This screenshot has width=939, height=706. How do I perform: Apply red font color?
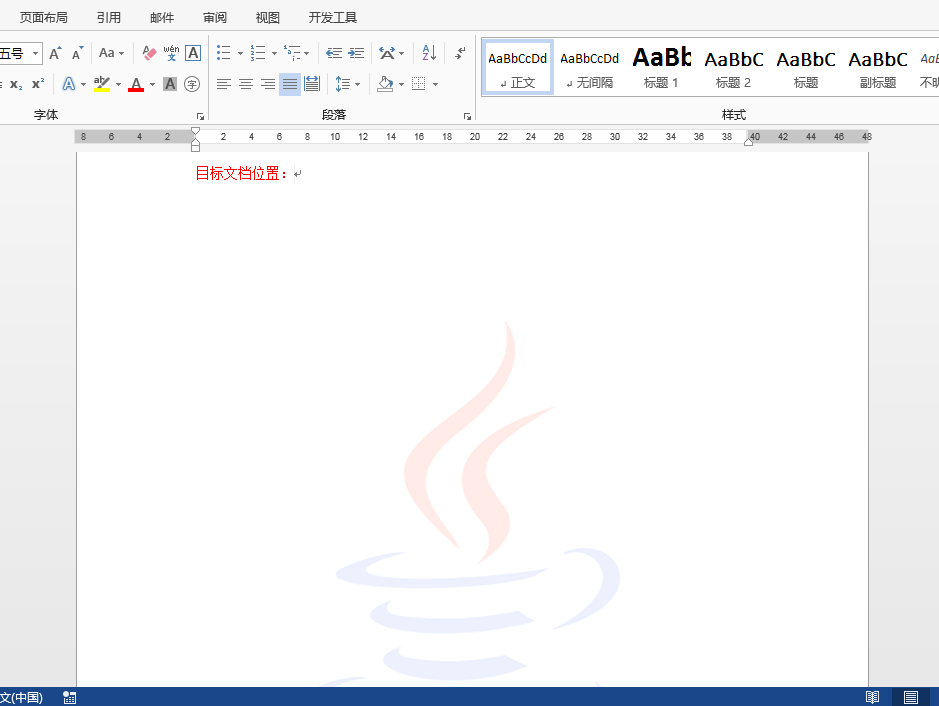(136, 84)
